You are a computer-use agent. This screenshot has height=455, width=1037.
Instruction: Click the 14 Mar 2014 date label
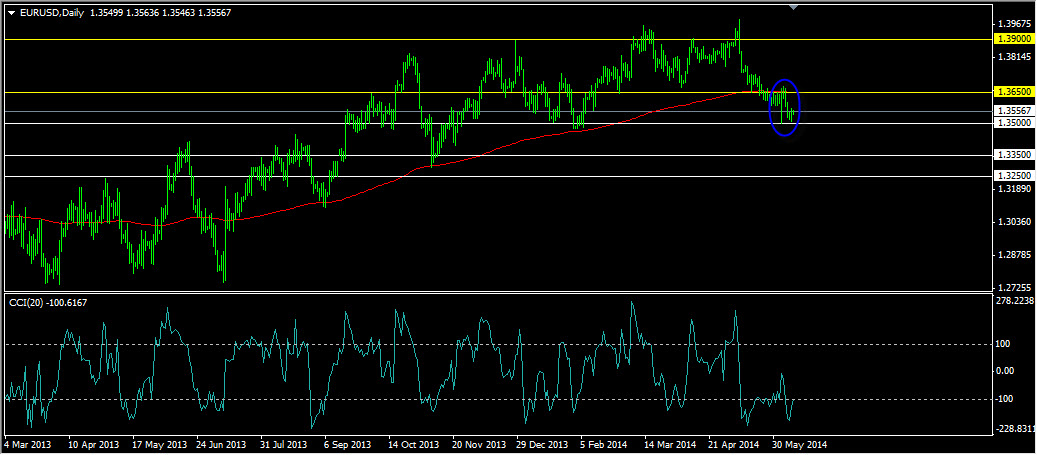tap(671, 445)
